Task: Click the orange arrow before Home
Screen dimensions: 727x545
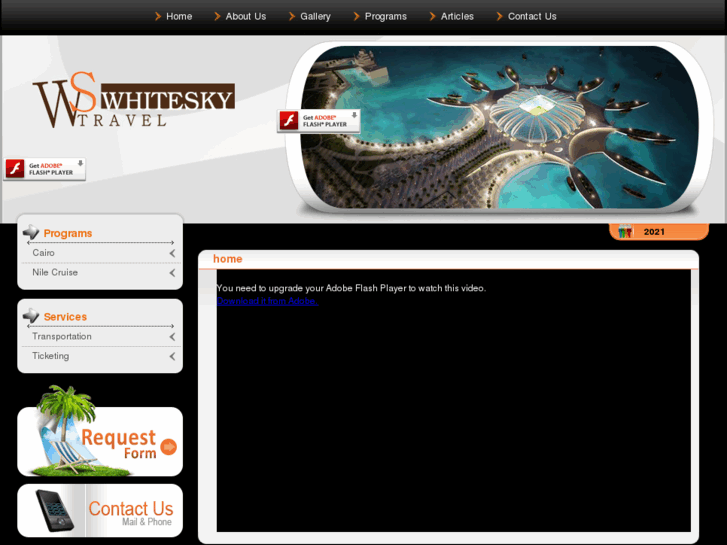Action: coord(158,16)
